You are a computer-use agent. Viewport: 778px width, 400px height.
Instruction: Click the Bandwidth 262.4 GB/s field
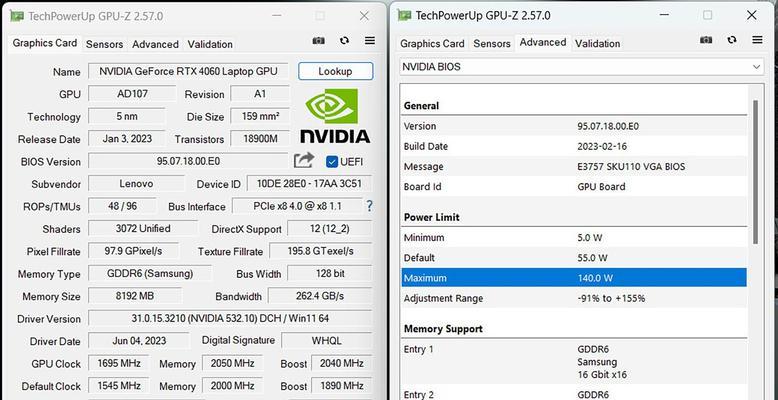(x=320, y=296)
